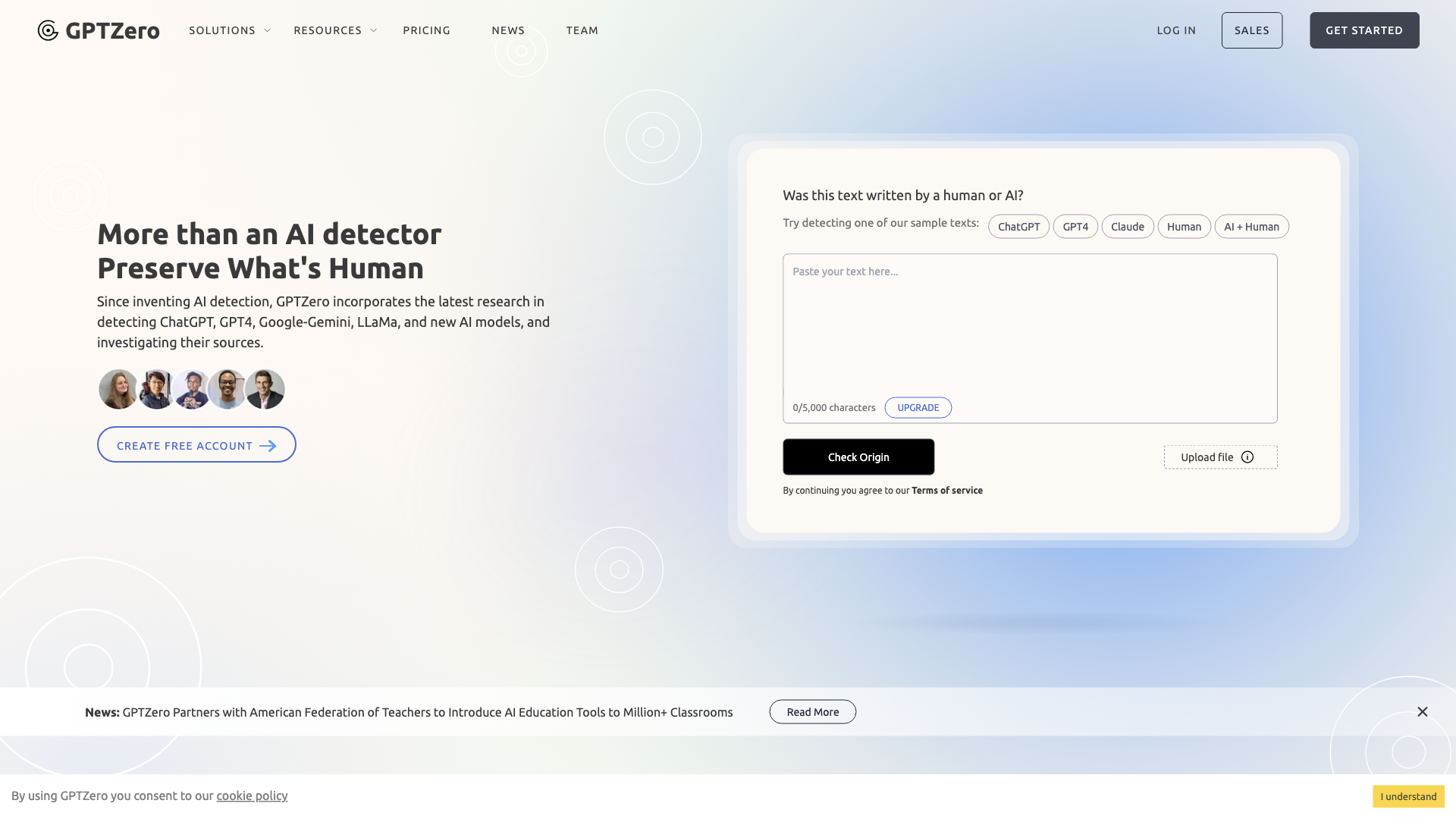1456x819 pixels.
Task: Click the 'More than an AI detector' heading
Action: 269,234
